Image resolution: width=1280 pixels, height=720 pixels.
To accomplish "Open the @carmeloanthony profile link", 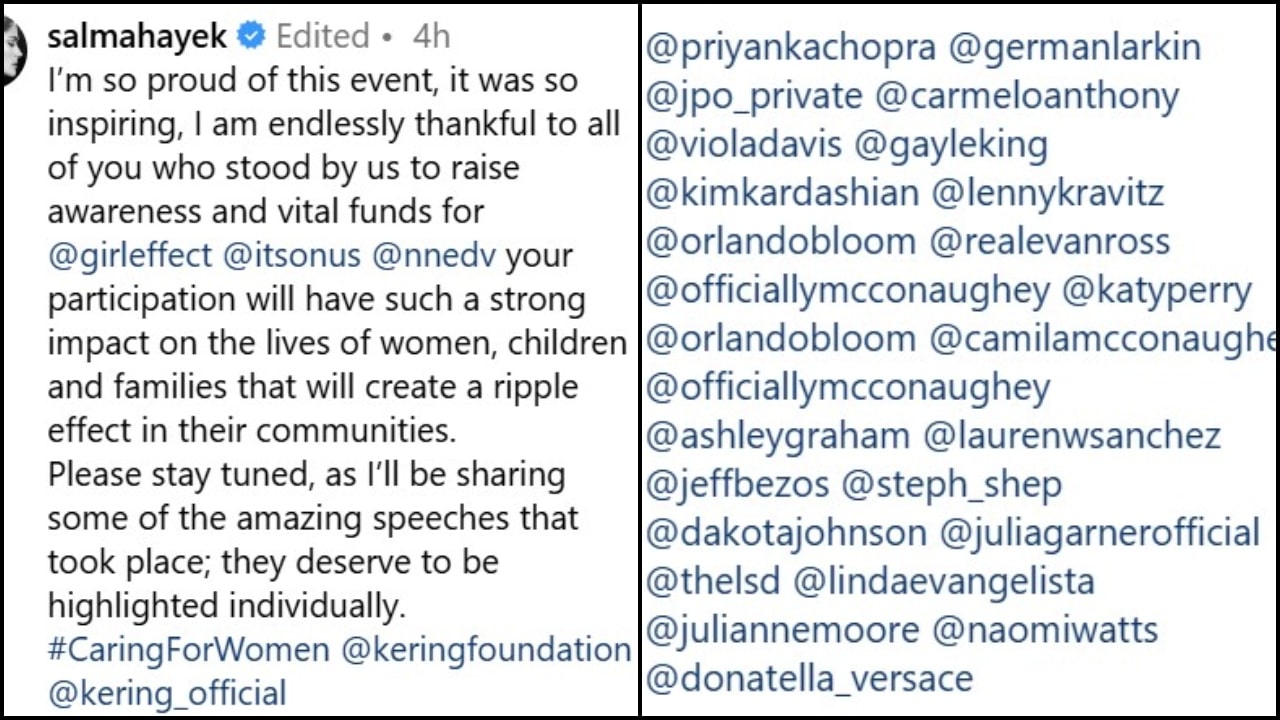I will click(x=1027, y=97).
